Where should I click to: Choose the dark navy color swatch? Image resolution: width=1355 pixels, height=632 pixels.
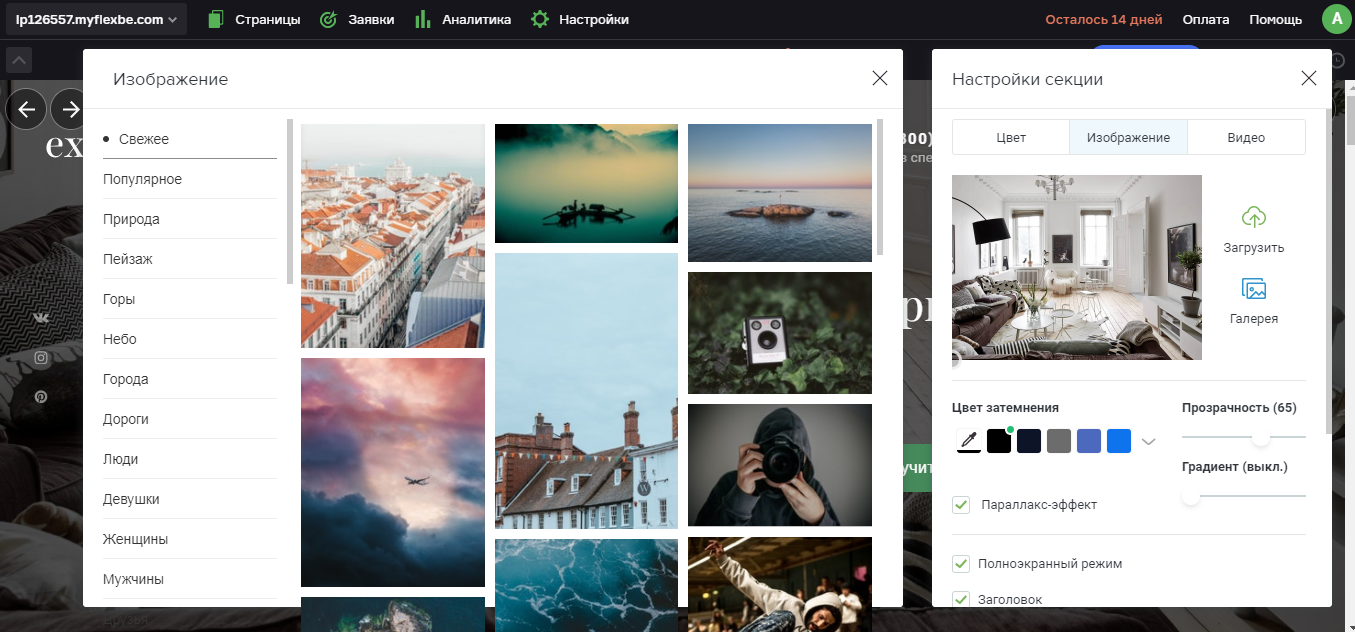click(1029, 441)
